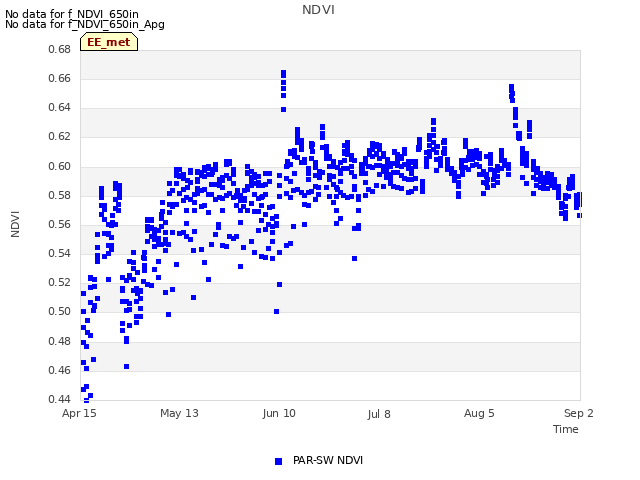Click the 0.44 y-axis tick label
The height and width of the screenshot is (480, 640).
click(x=60, y=399)
